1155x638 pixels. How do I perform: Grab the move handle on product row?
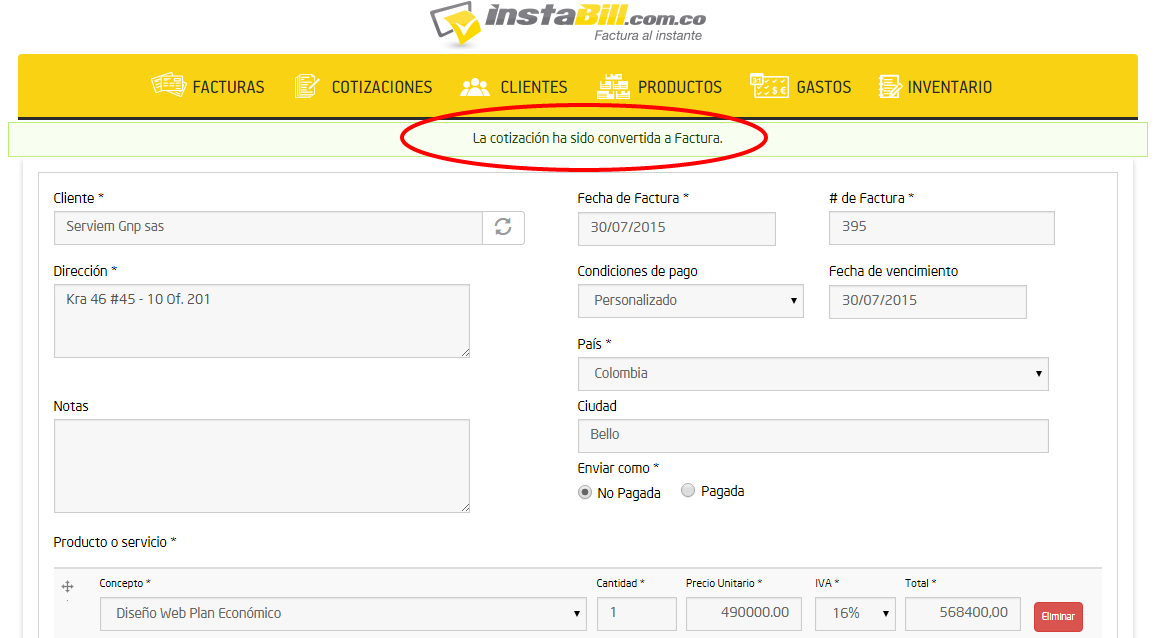point(68,587)
